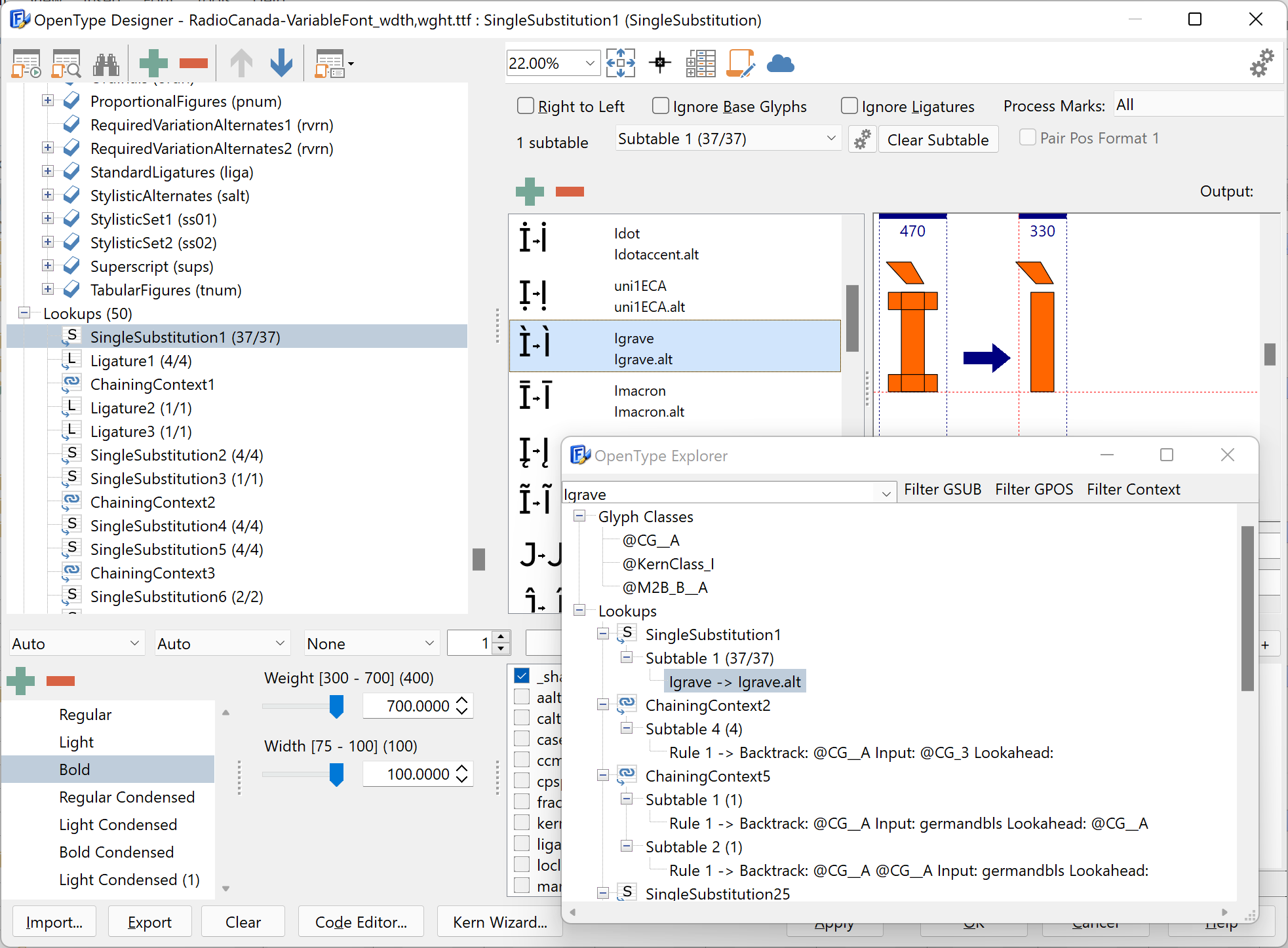This screenshot has width=1288, height=948.
Task: Move lookup up with gray arrow
Action: click(241, 64)
